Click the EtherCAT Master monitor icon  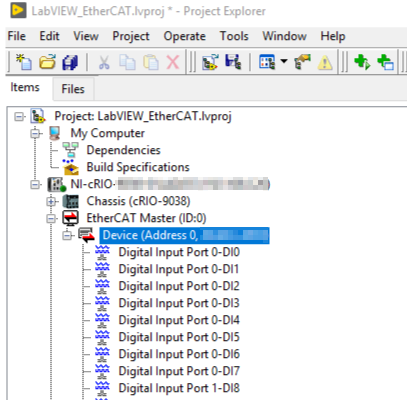(x=71, y=218)
